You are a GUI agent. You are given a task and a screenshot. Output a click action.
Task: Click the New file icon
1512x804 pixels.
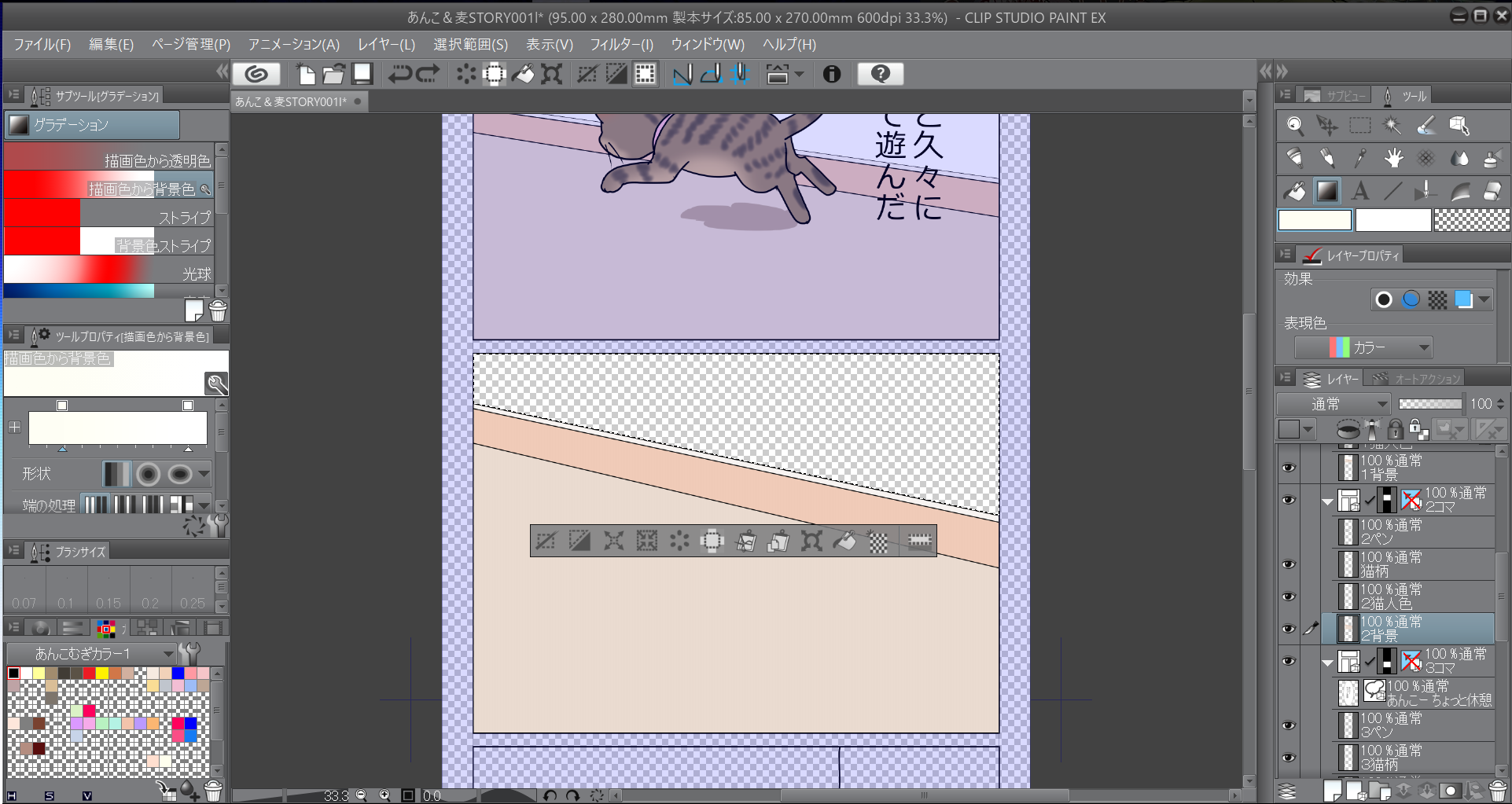306,74
